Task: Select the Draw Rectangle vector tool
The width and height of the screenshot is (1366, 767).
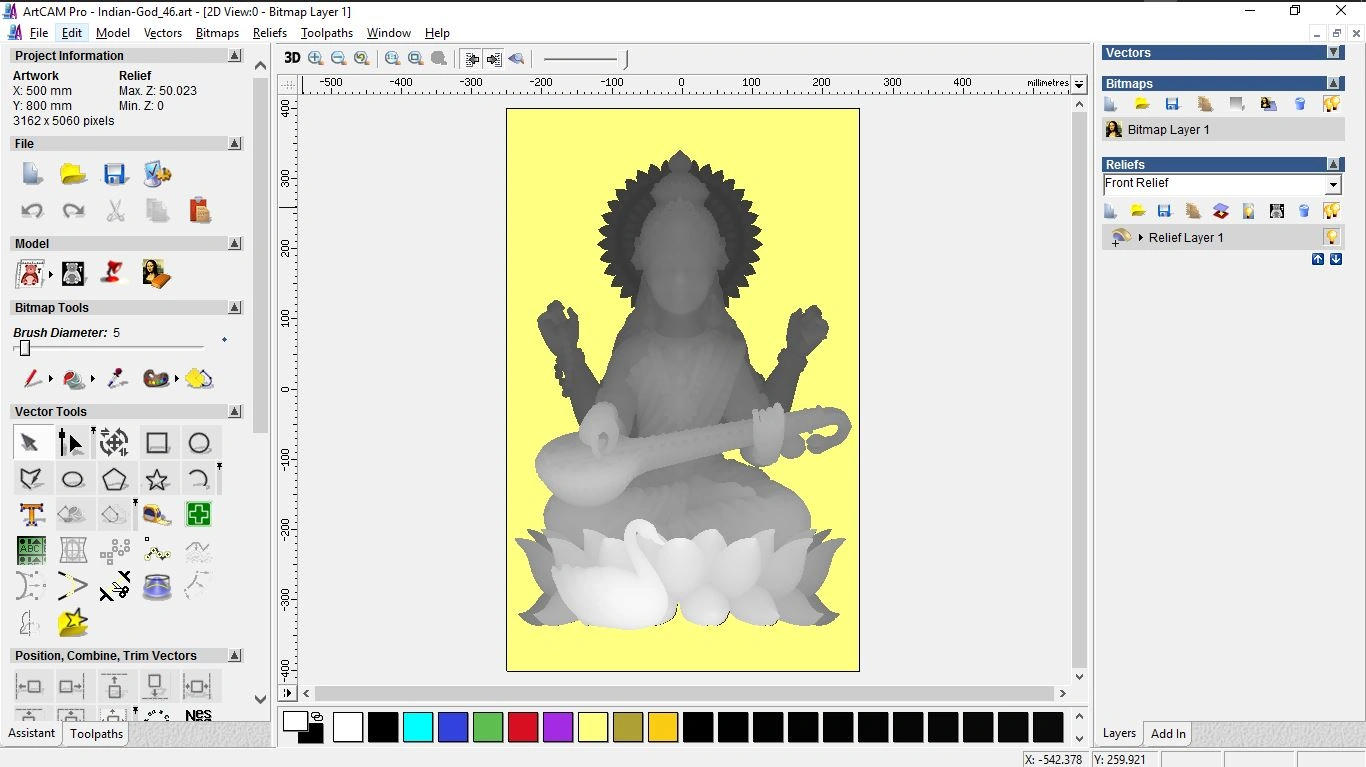Action: [157, 442]
